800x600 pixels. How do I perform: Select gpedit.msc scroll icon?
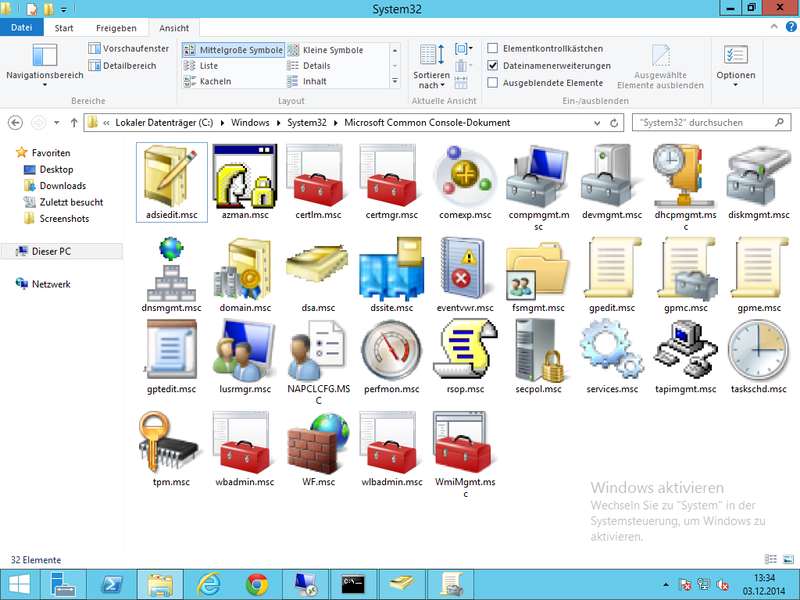612,268
